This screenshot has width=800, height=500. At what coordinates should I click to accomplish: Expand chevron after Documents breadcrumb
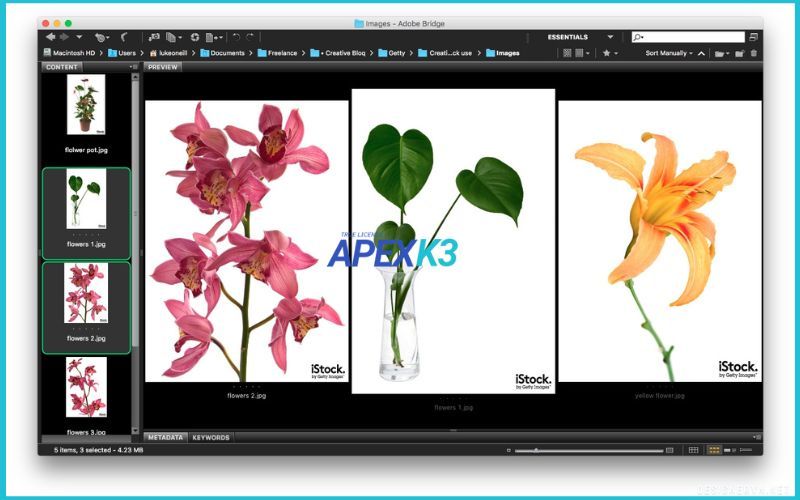tap(250, 53)
